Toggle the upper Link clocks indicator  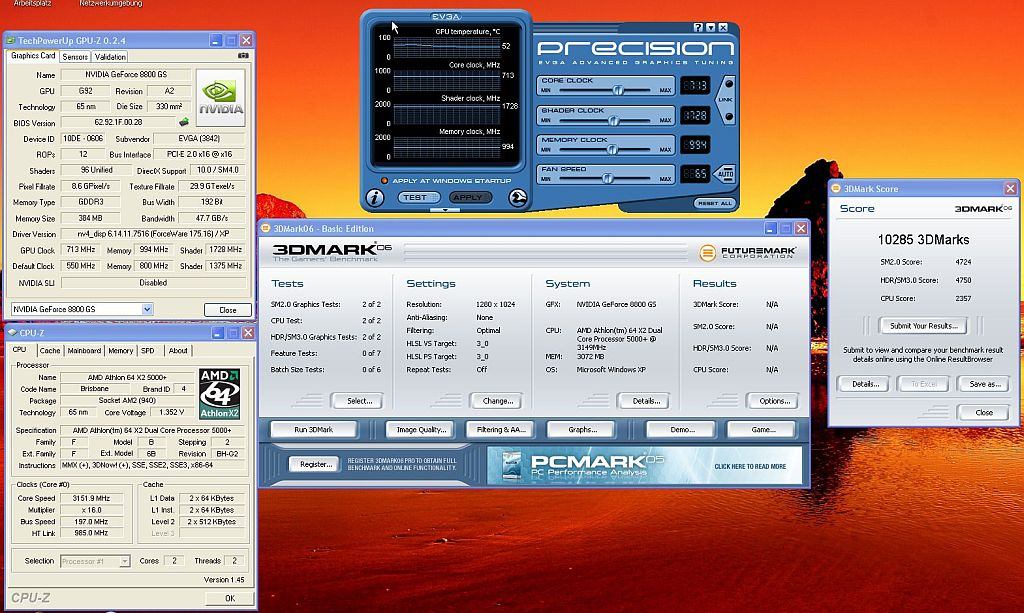[x=729, y=84]
